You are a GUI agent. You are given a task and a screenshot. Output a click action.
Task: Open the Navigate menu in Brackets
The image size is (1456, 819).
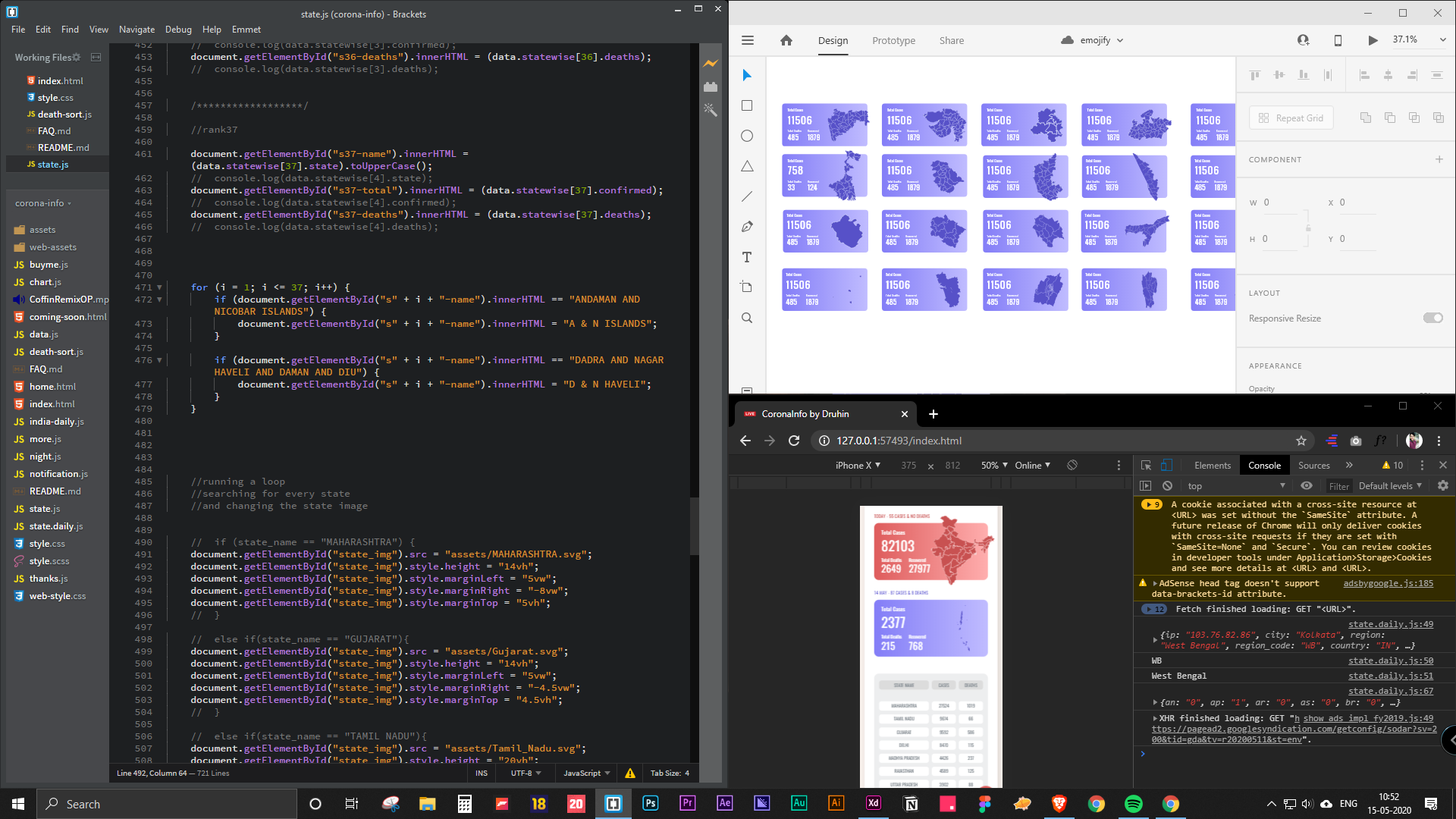click(x=136, y=30)
